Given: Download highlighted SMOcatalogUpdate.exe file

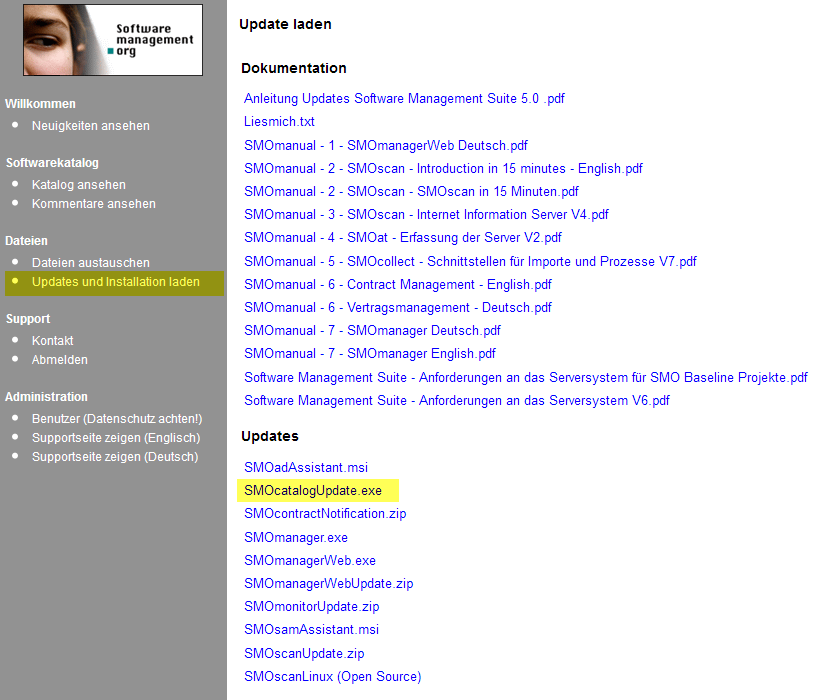Looking at the screenshot, I should point(312,491).
